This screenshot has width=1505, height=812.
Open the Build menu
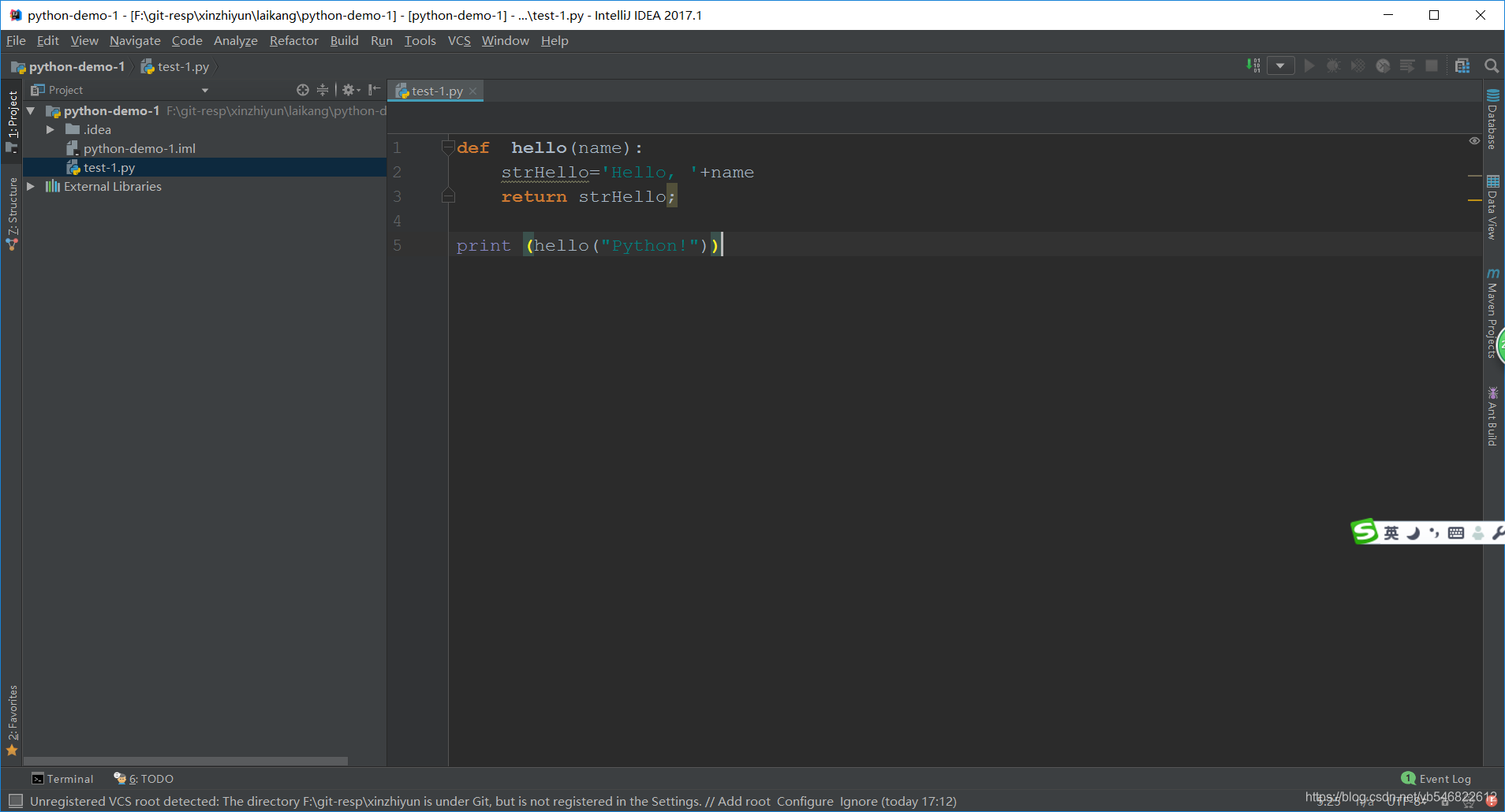[344, 40]
